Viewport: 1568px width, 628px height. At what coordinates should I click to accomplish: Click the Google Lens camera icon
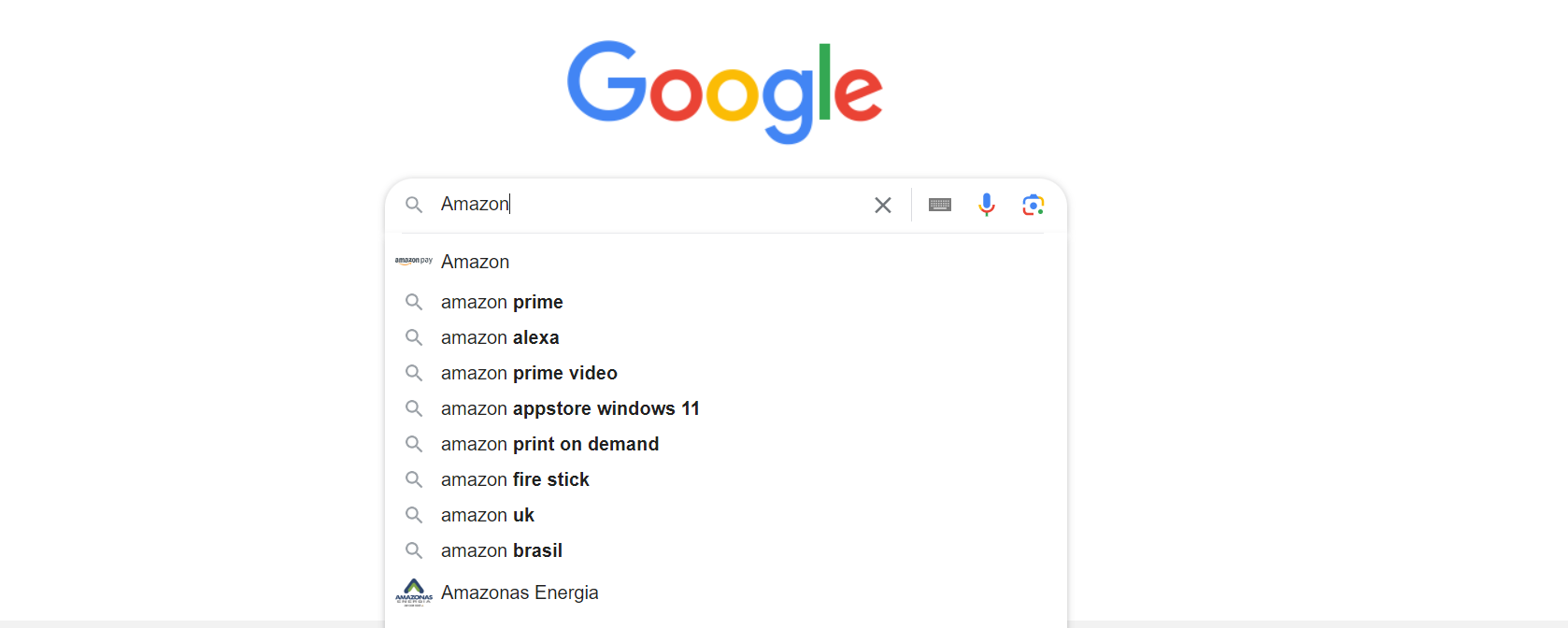click(x=1033, y=205)
